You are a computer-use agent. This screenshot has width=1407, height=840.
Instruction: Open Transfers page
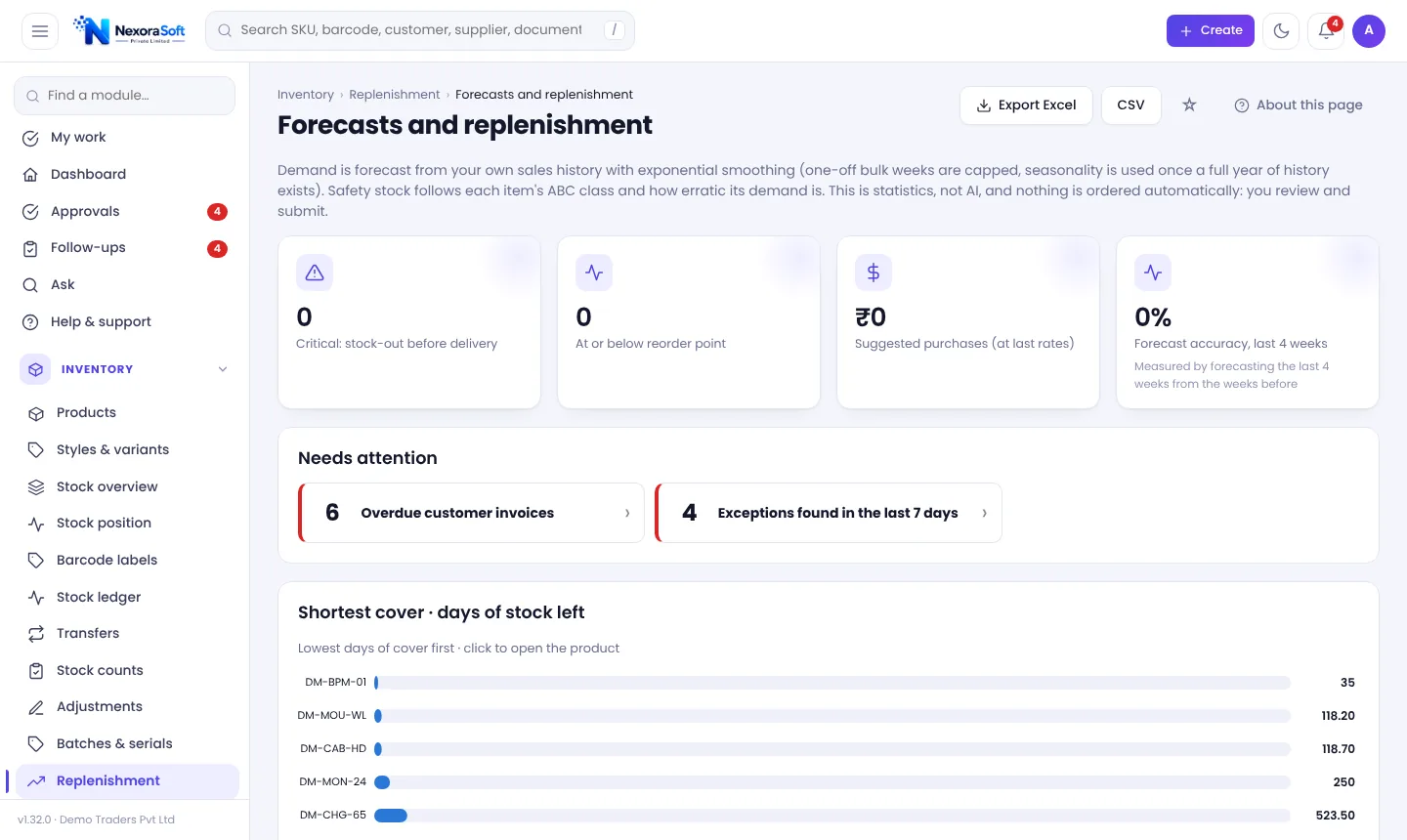[x=128, y=634]
